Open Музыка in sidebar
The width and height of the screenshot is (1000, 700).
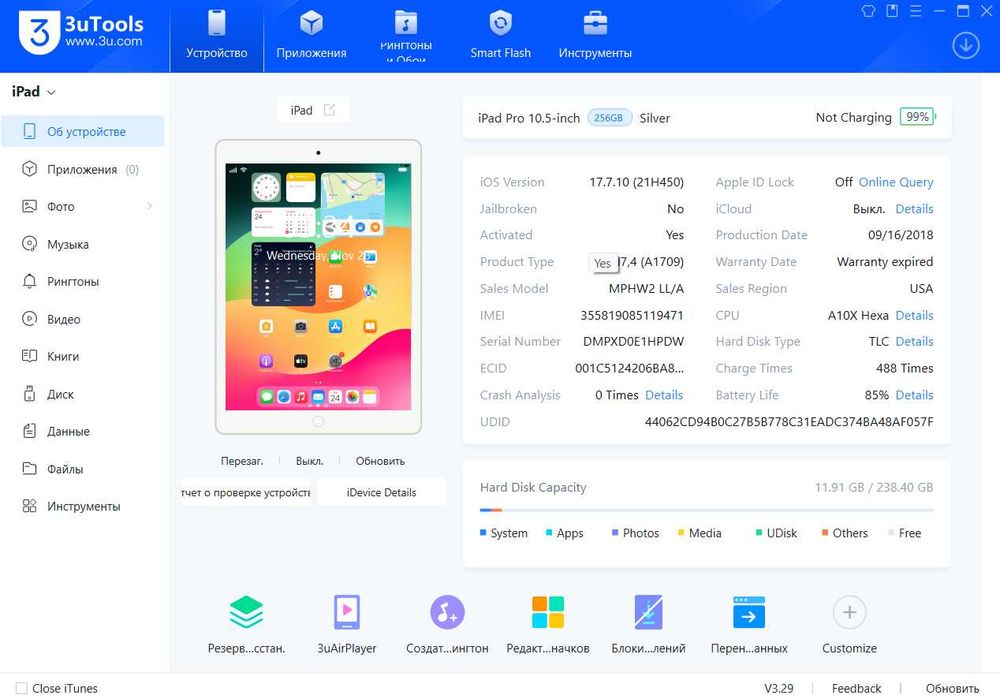click(83, 244)
